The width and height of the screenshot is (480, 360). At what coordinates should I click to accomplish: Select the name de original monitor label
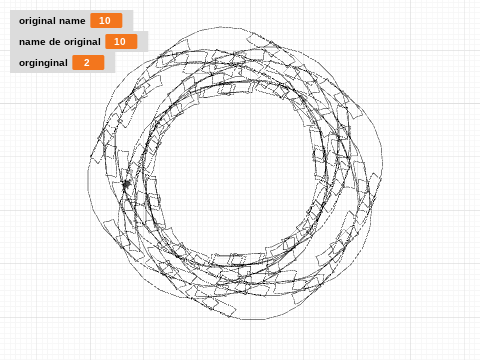point(60,42)
